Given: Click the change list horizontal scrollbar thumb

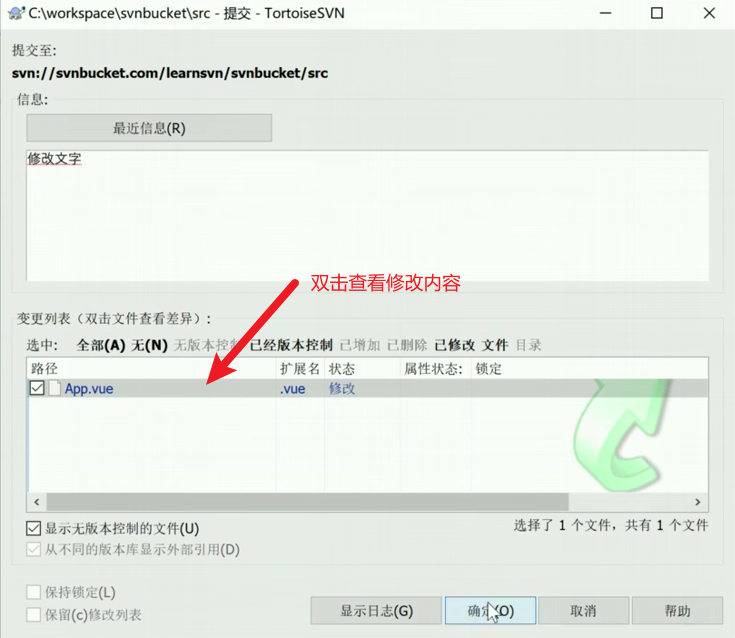Looking at the screenshot, I should tap(308, 502).
